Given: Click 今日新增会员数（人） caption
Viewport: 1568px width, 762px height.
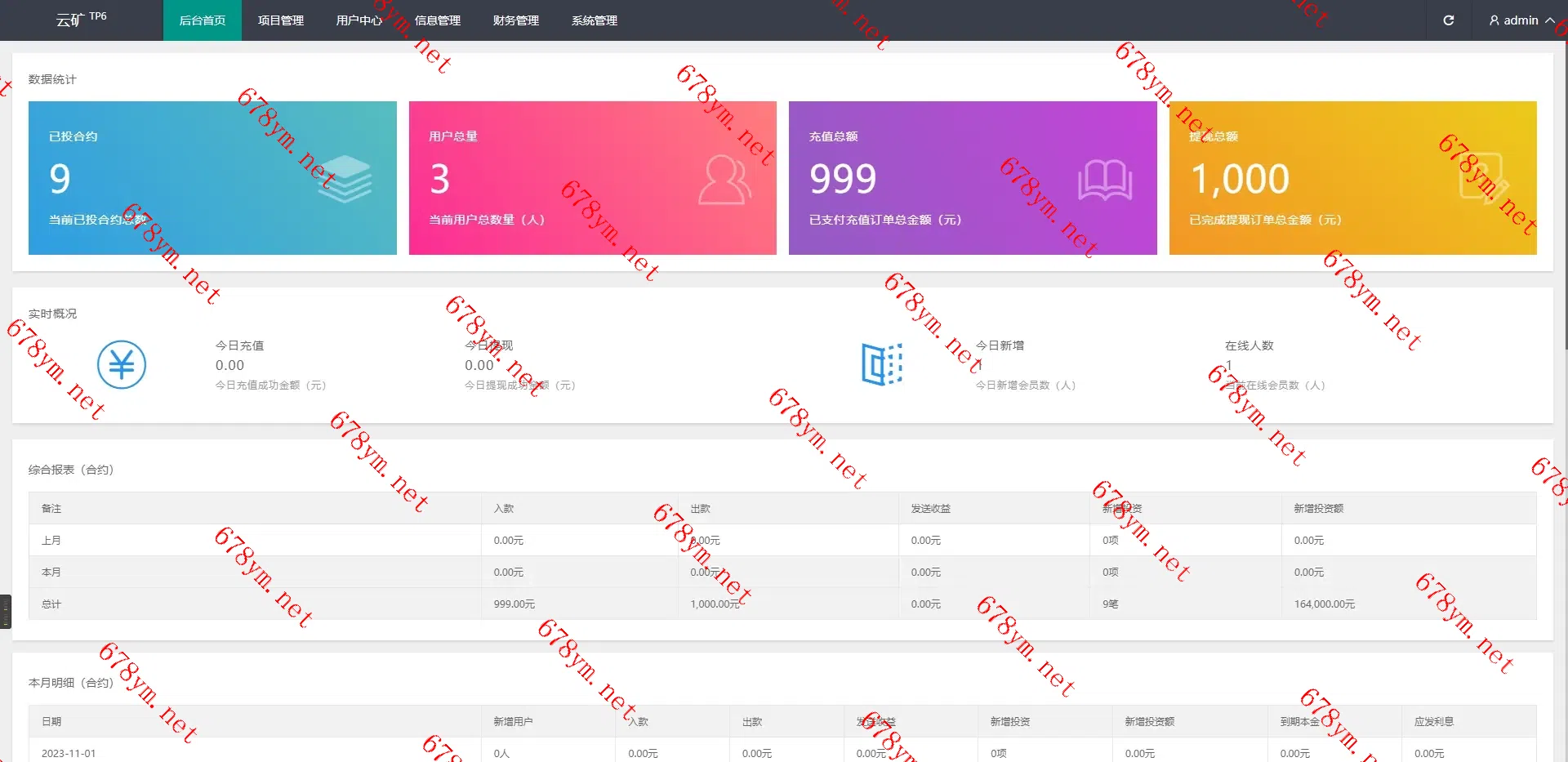Looking at the screenshot, I should click(1026, 385).
